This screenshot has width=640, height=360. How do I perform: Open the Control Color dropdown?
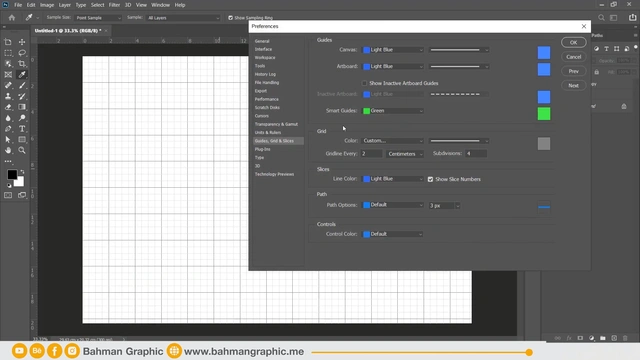point(393,234)
